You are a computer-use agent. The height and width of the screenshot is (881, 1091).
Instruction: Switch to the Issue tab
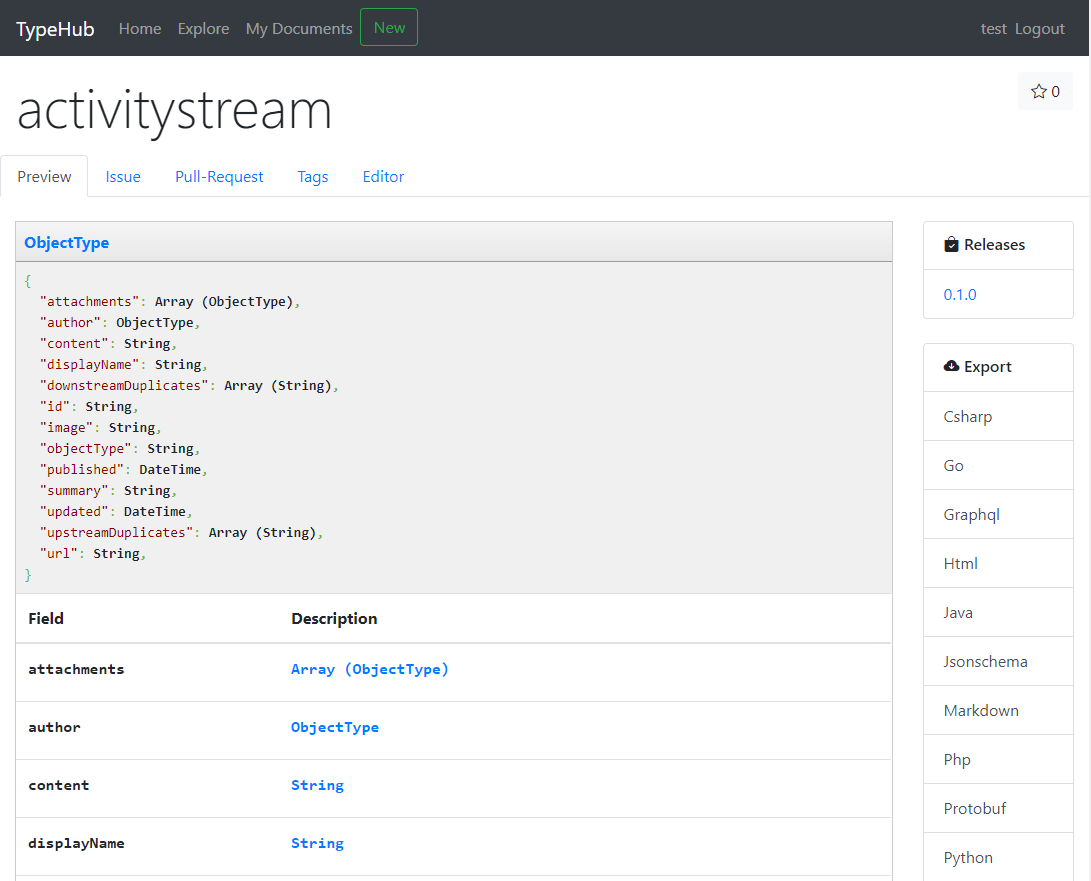click(x=123, y=177)
